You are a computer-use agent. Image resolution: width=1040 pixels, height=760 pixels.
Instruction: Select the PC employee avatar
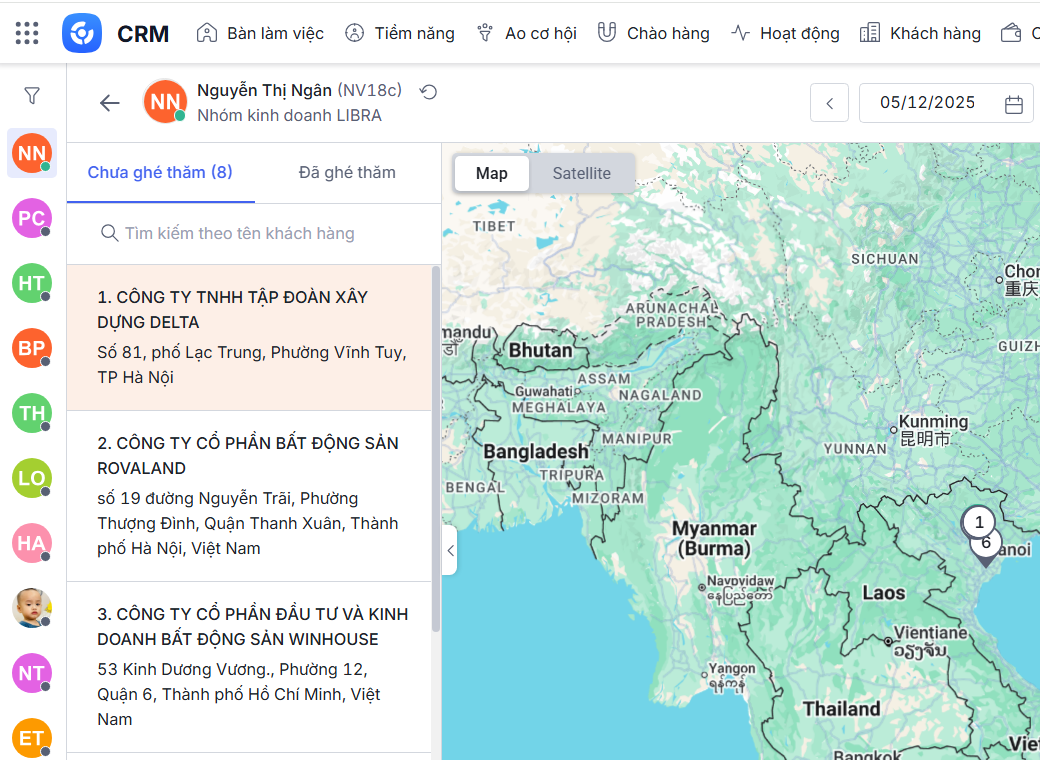[x=32, y=218]
